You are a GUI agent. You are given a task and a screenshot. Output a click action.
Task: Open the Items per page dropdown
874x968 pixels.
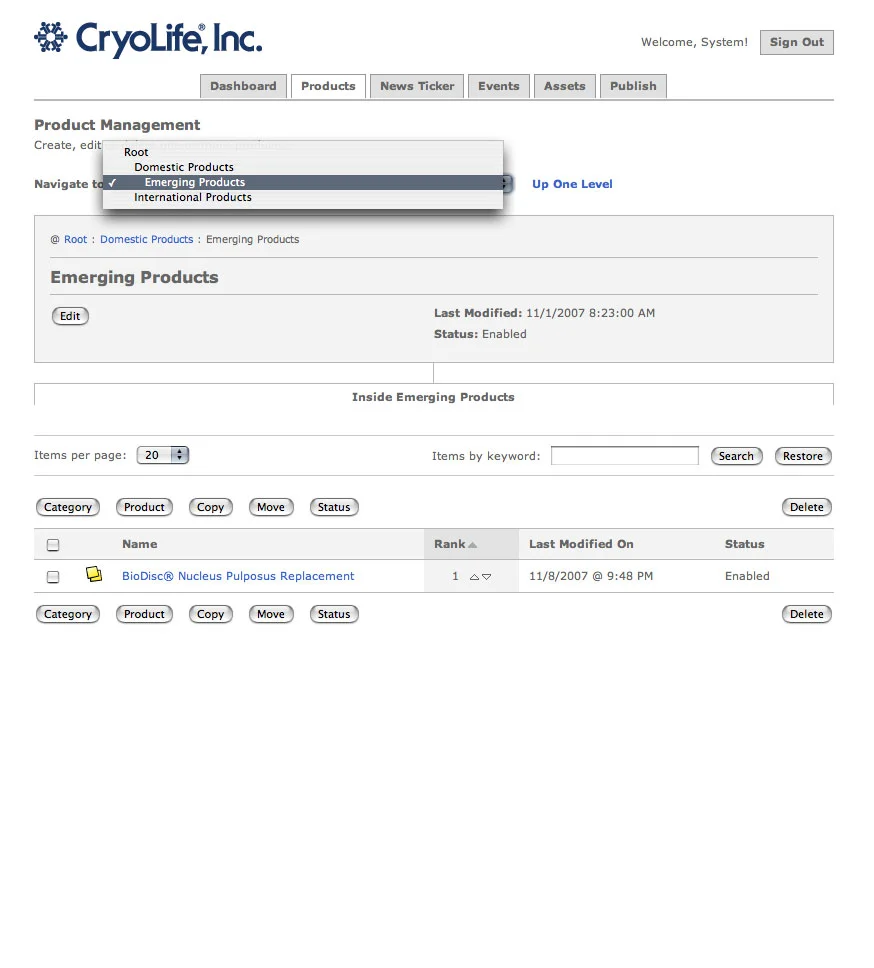pos(162,455)
